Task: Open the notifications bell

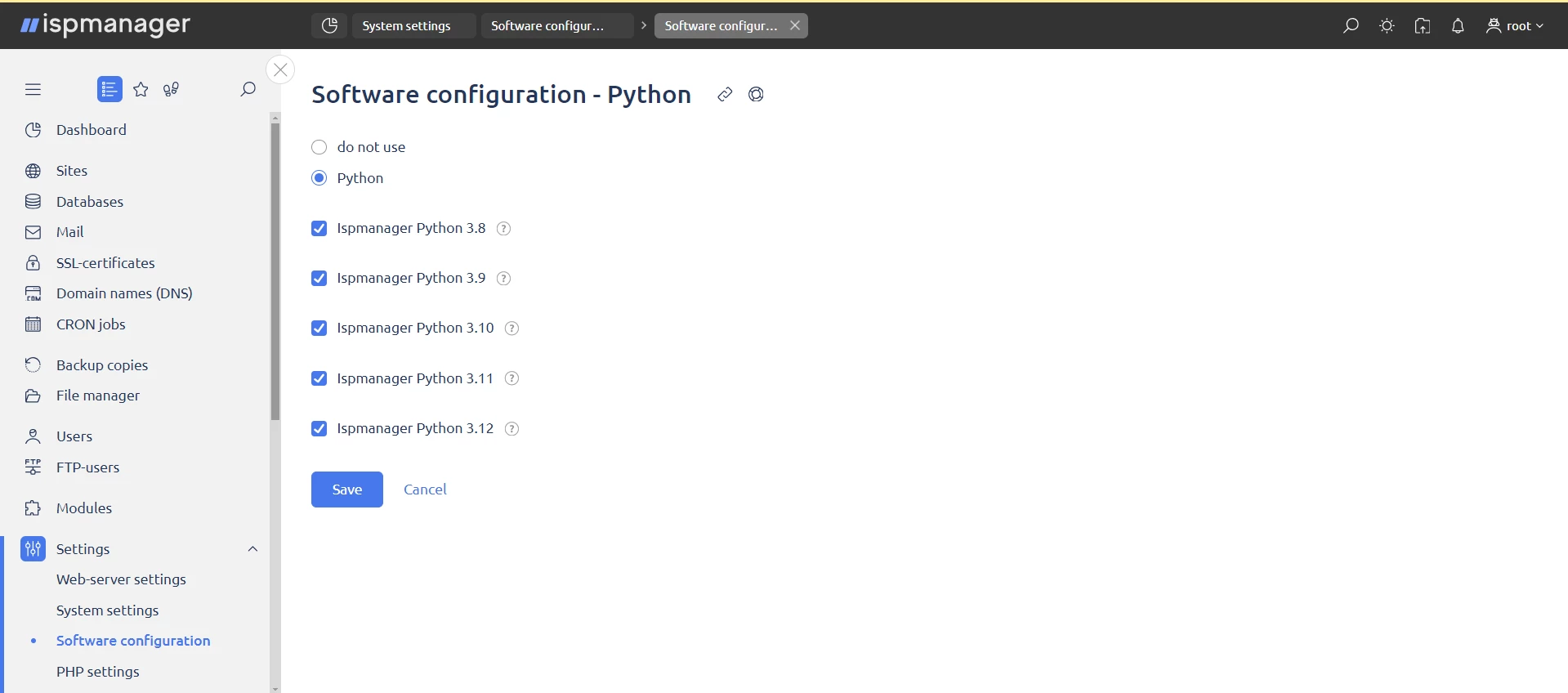Action: point(1458,25)
